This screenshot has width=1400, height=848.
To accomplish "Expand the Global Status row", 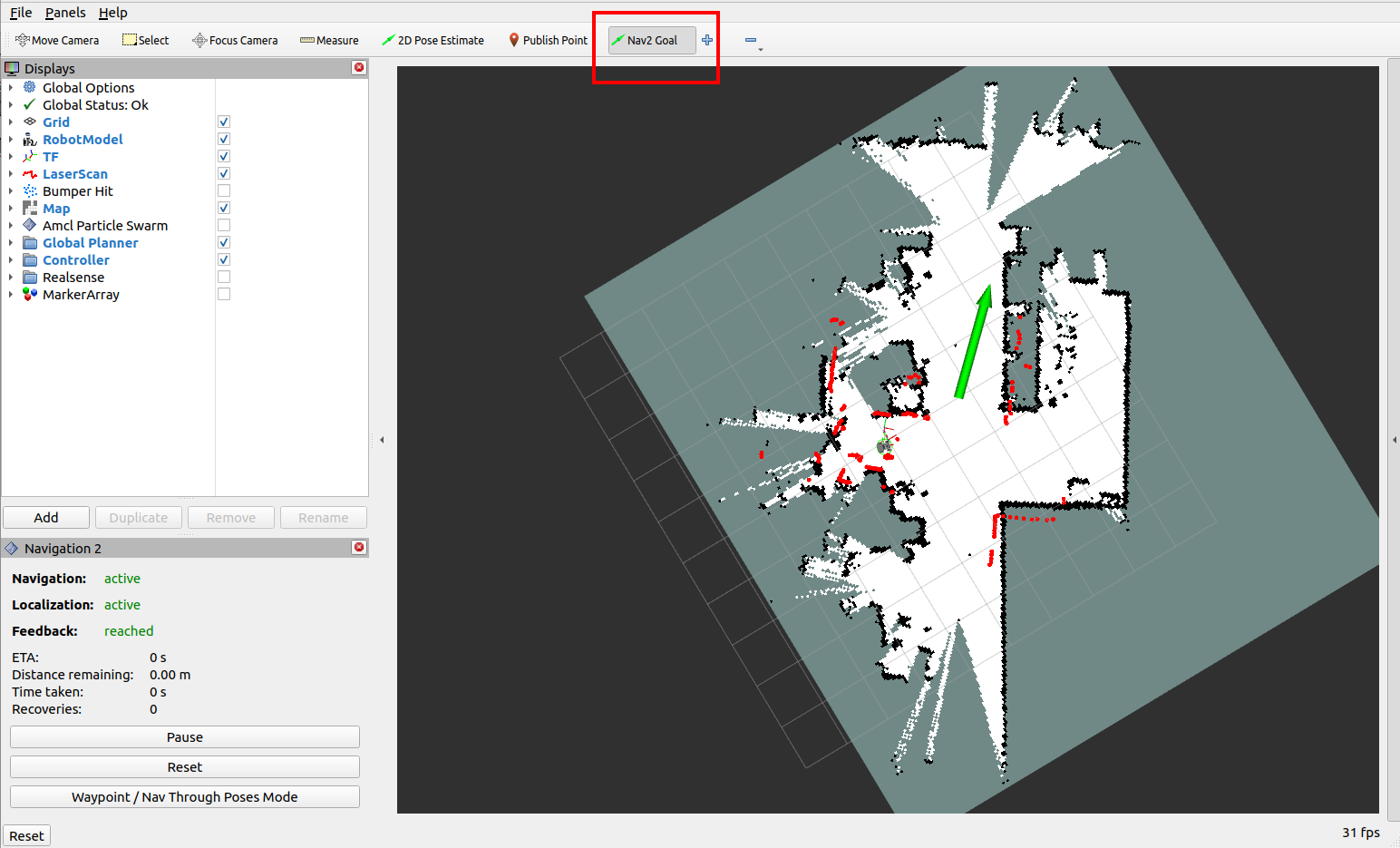I will (x=11, y=105).
